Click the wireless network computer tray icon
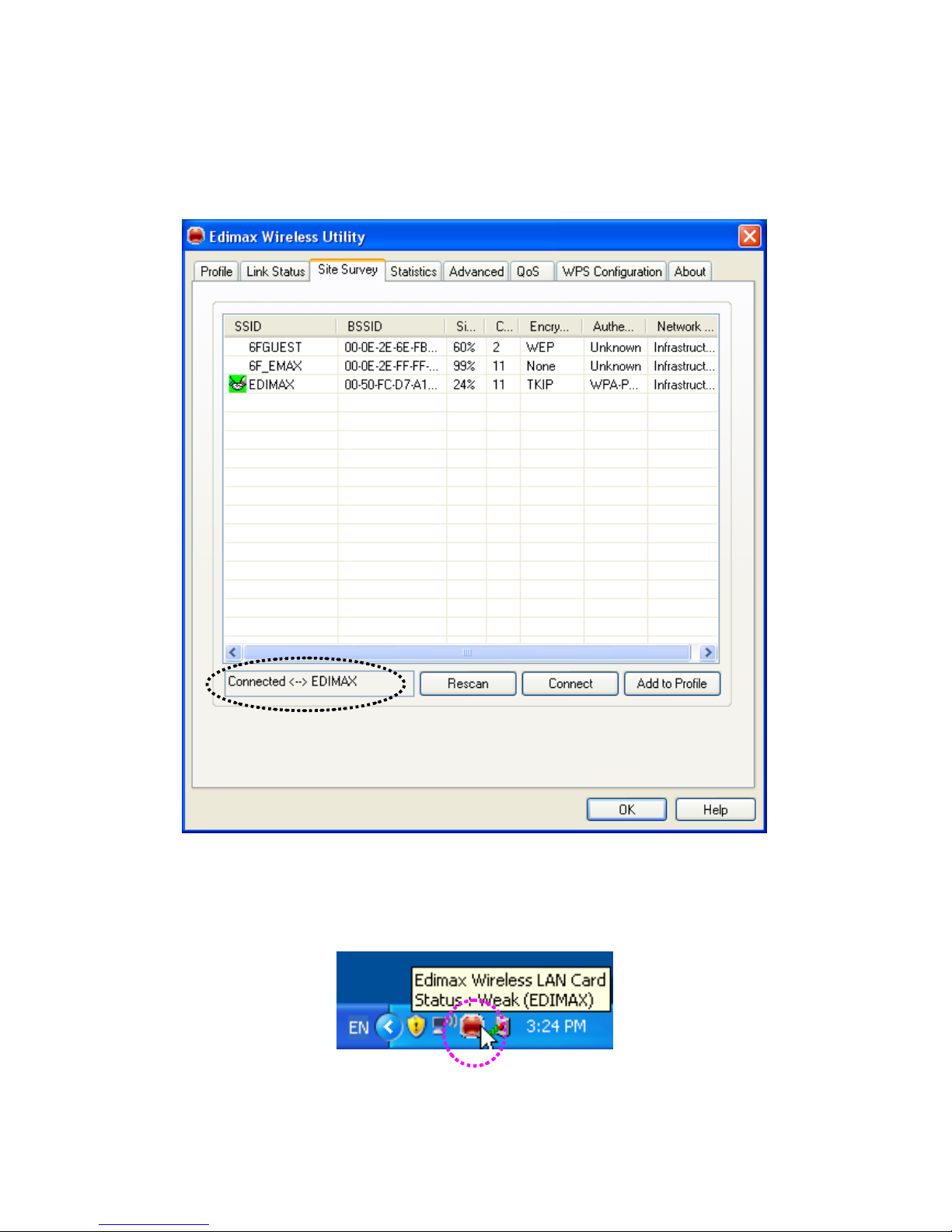952x1232 pixels. click(x=444, y=1026)
